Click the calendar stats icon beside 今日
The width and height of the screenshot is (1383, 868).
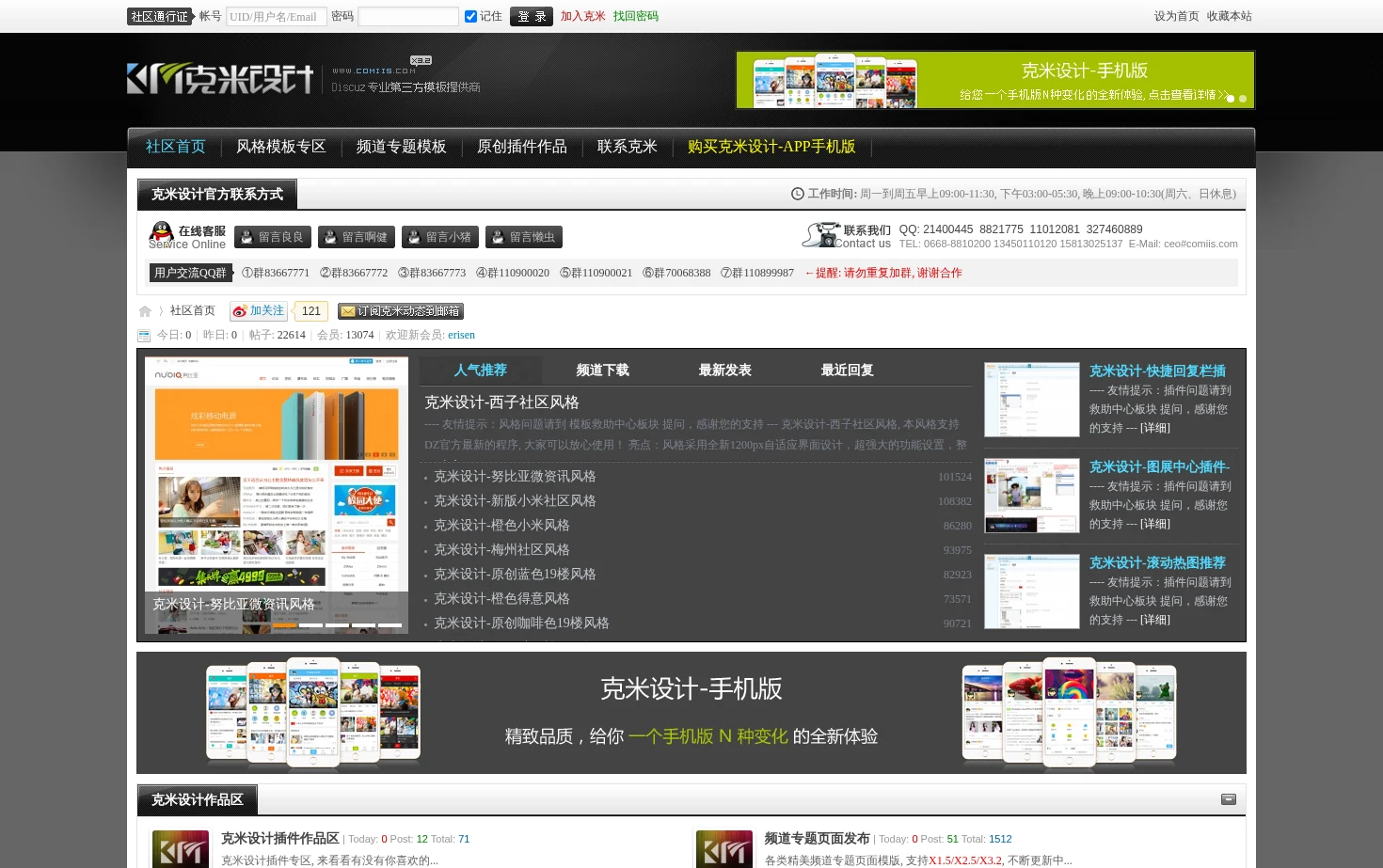click(x=144, y=336)
